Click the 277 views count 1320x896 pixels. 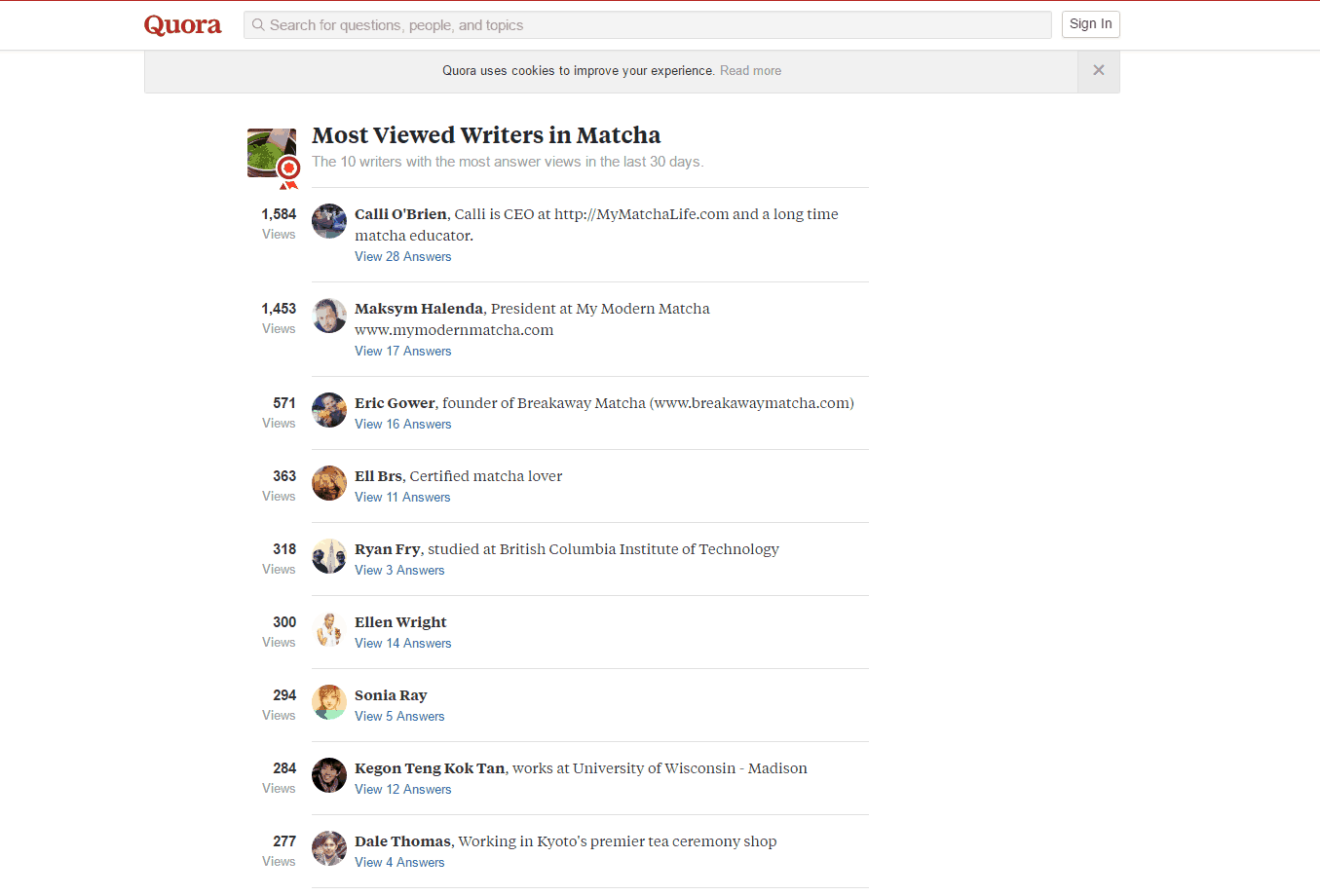(284, 841)
